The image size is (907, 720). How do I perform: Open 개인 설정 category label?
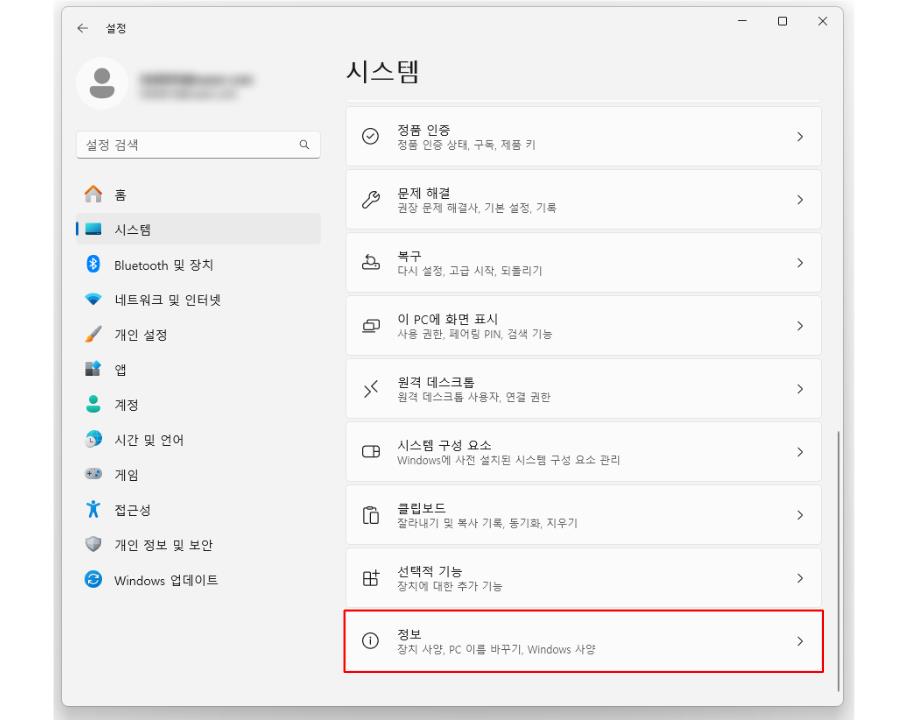[x=141, y=335]
